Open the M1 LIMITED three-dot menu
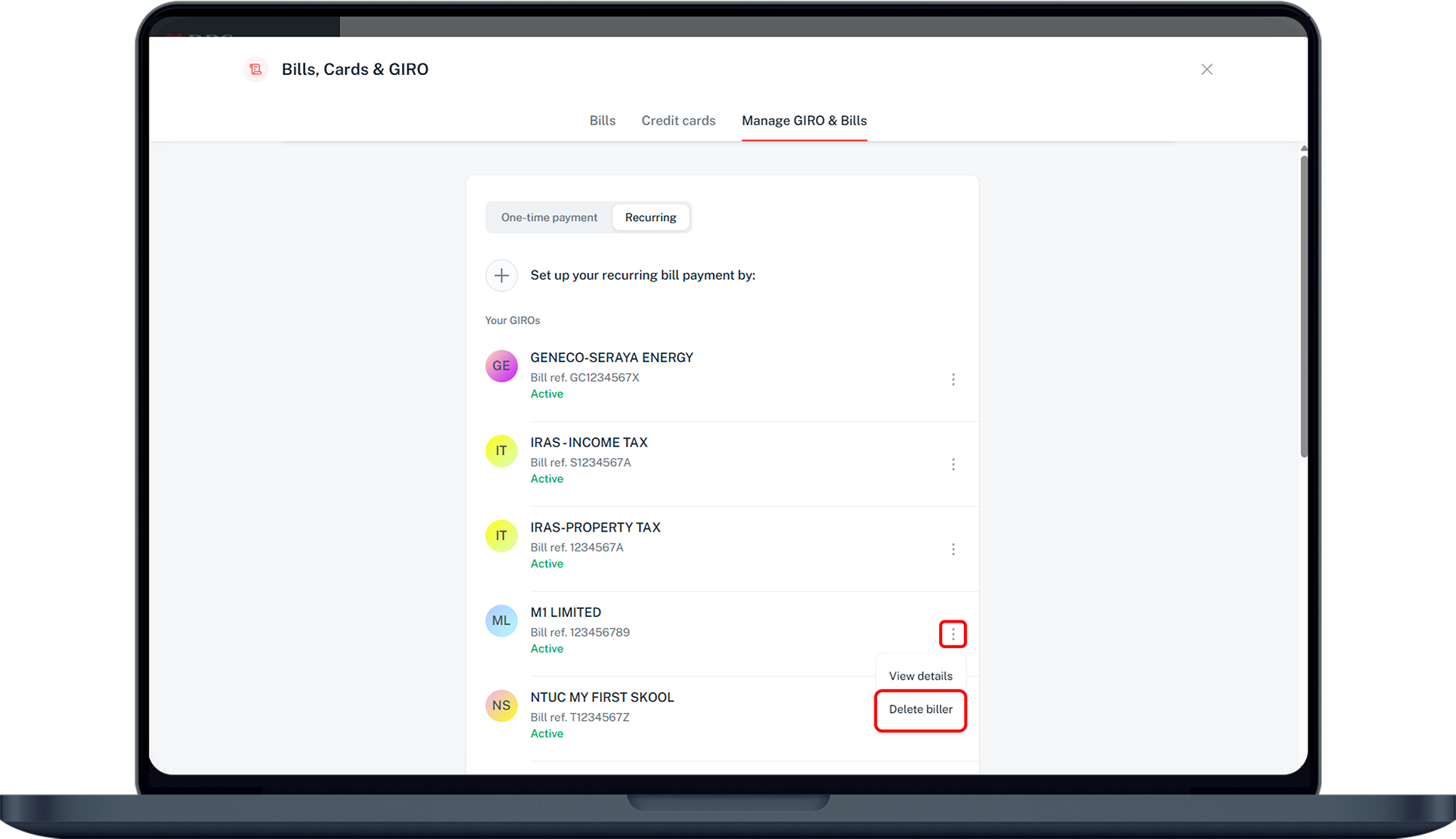The image size is (1456, 839). pos(953,634)
